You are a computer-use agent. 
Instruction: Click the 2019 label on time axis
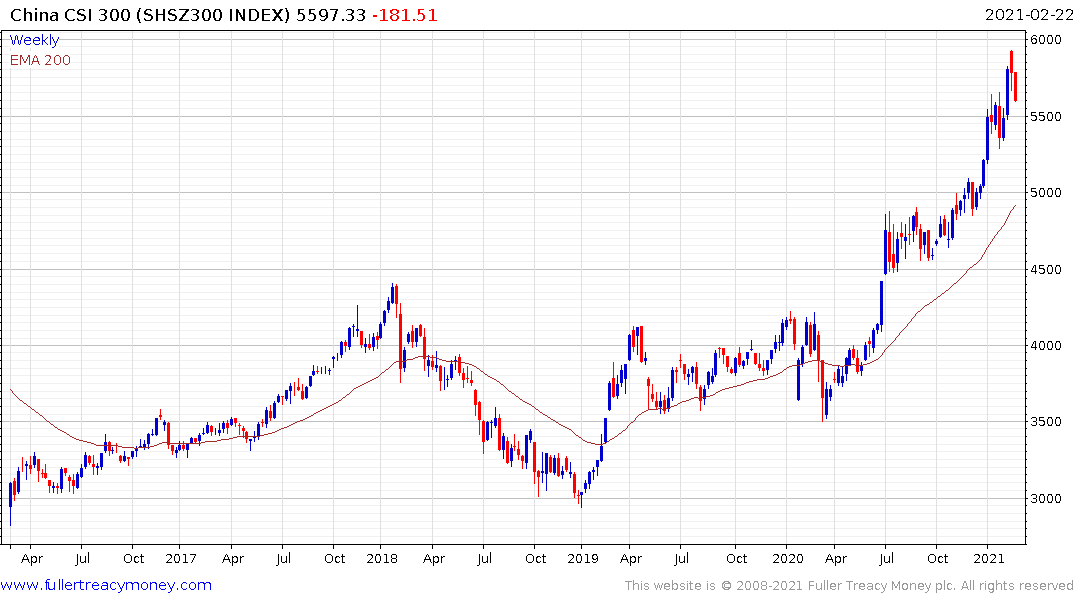tap(583, 558)
